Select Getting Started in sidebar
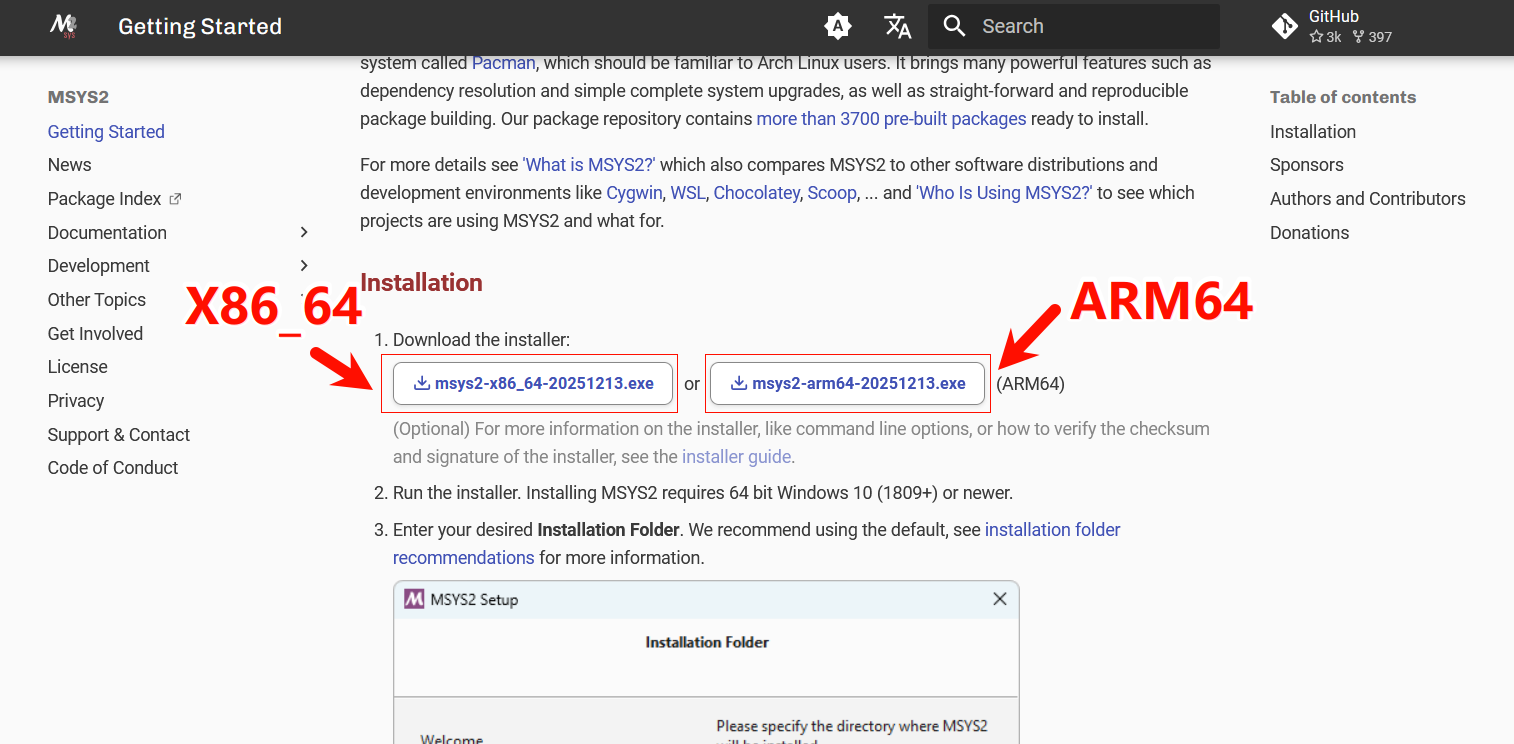 click(106, 132)
